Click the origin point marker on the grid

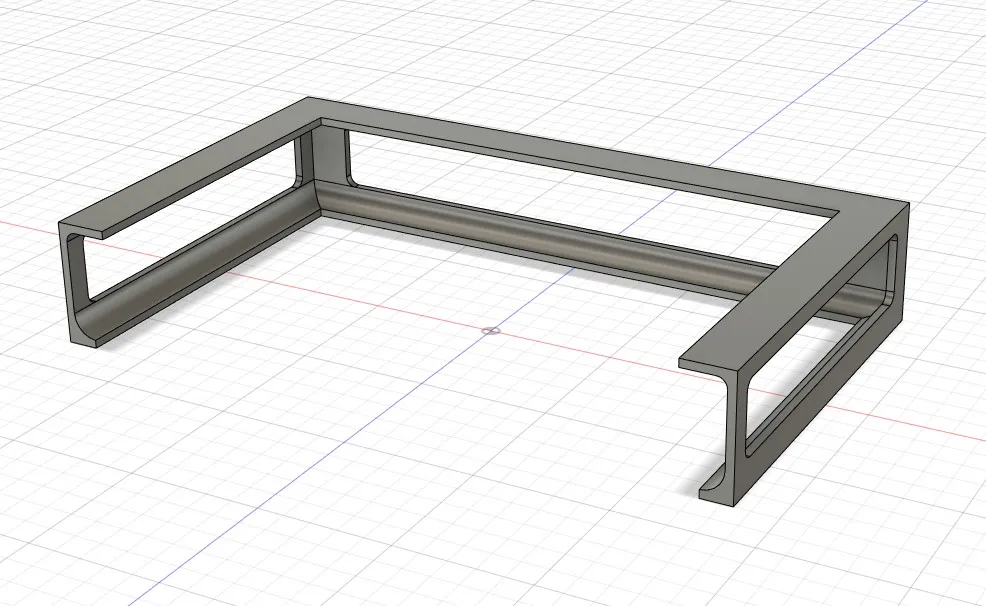pos(490,330)
